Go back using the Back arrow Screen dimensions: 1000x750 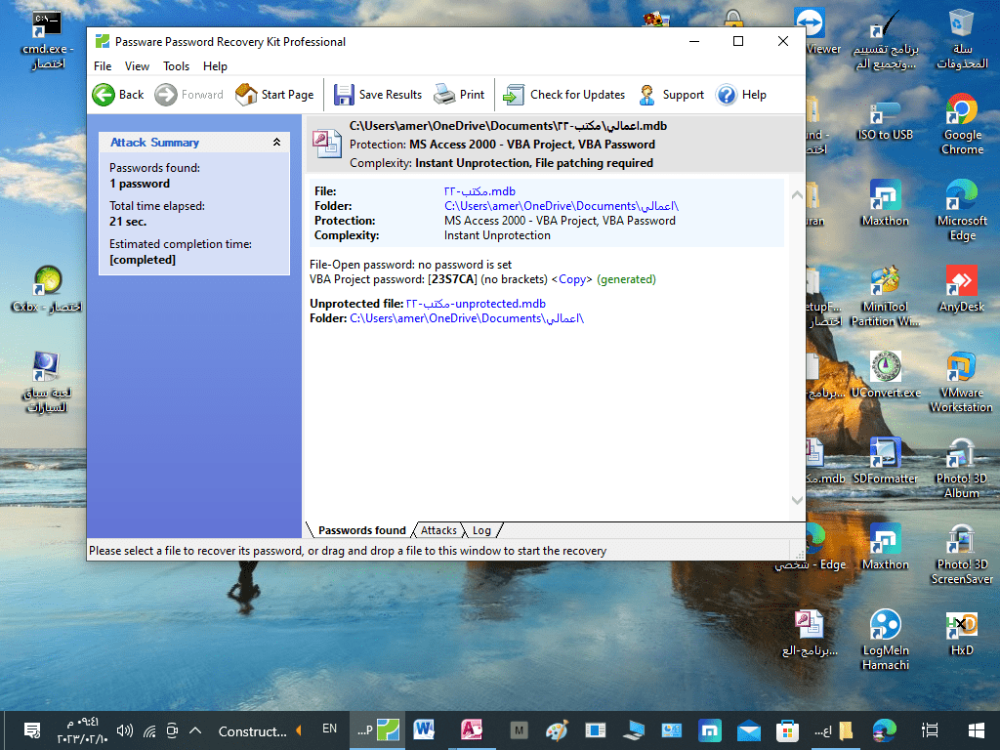click(x=118, y=95)
